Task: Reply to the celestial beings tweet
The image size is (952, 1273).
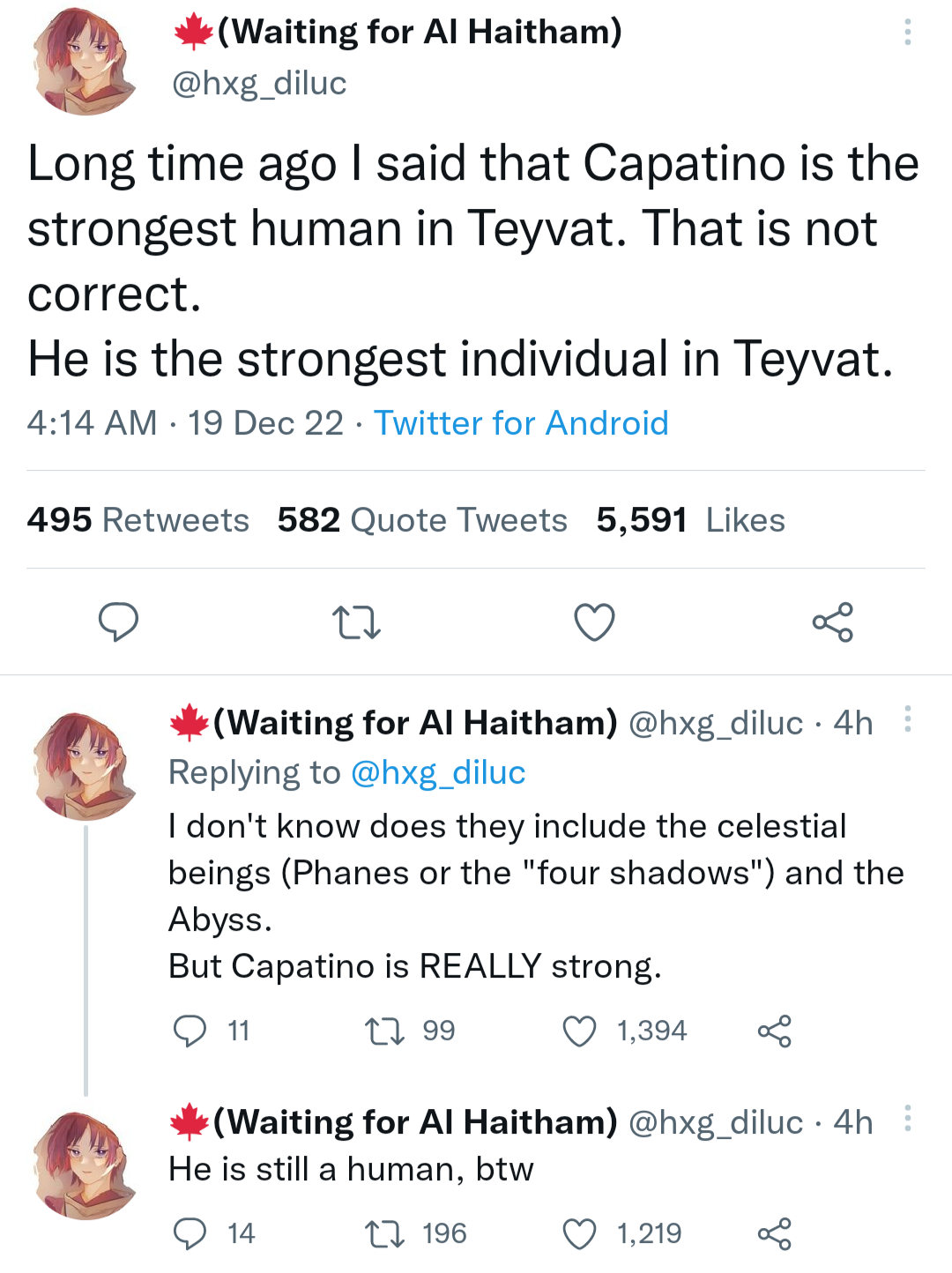Action: [x=190, y=1031]
